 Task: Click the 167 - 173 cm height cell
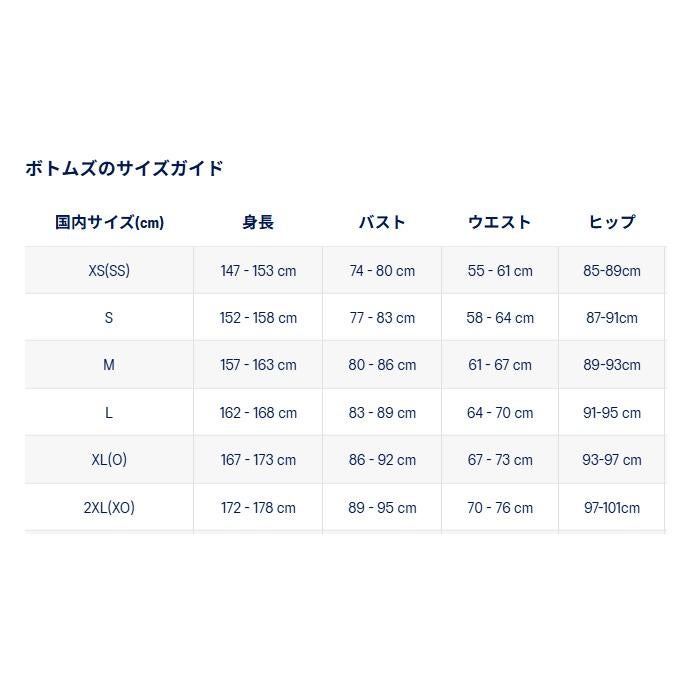258,460
